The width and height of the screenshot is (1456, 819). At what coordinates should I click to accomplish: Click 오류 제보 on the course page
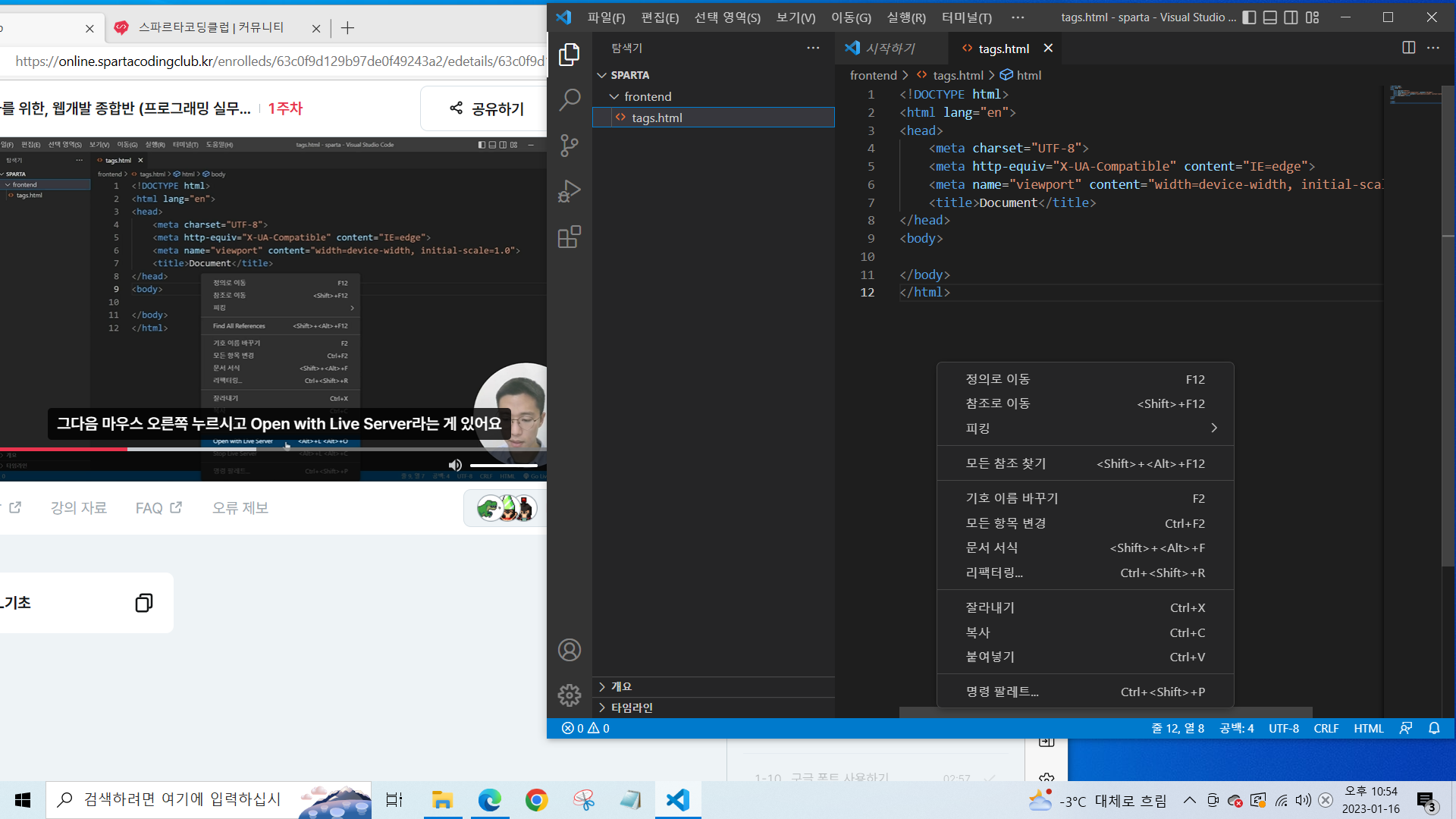pos(240,508)
